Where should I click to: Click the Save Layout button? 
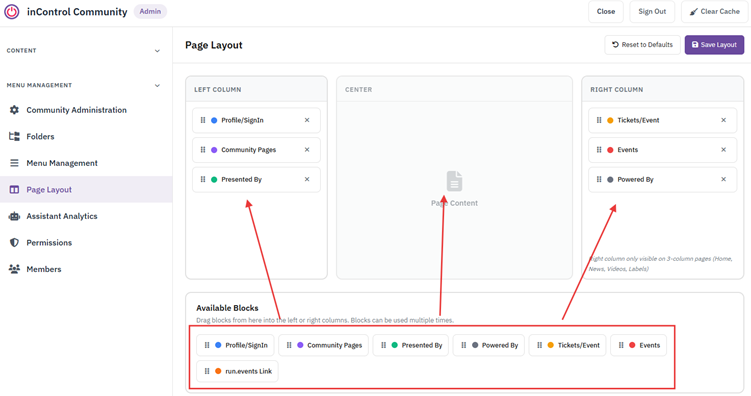point(714,45)
